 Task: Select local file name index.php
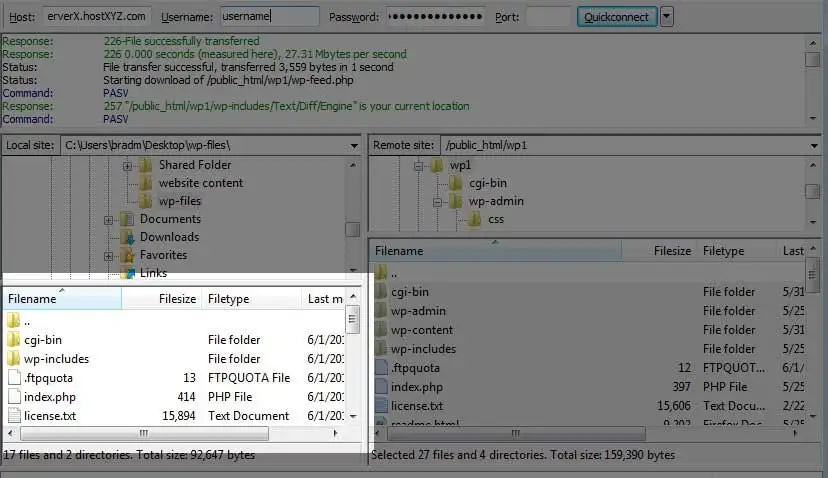click(x=50, y=397)
